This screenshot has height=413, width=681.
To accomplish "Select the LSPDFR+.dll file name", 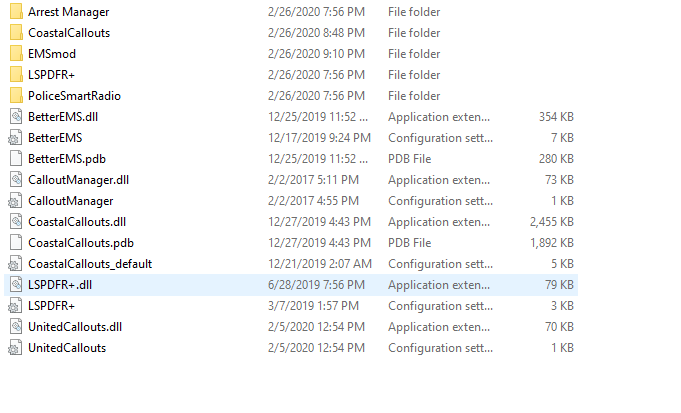I will (x=60, y=285).
